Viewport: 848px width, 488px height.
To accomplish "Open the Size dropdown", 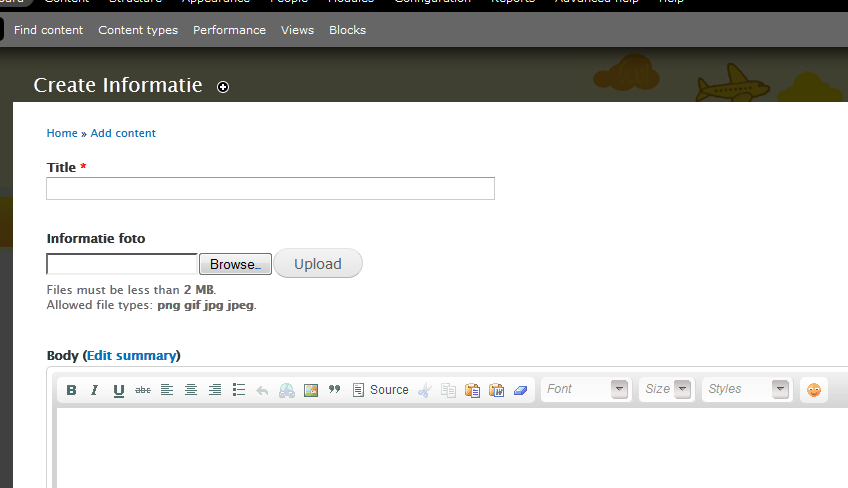I will point(667,389).
